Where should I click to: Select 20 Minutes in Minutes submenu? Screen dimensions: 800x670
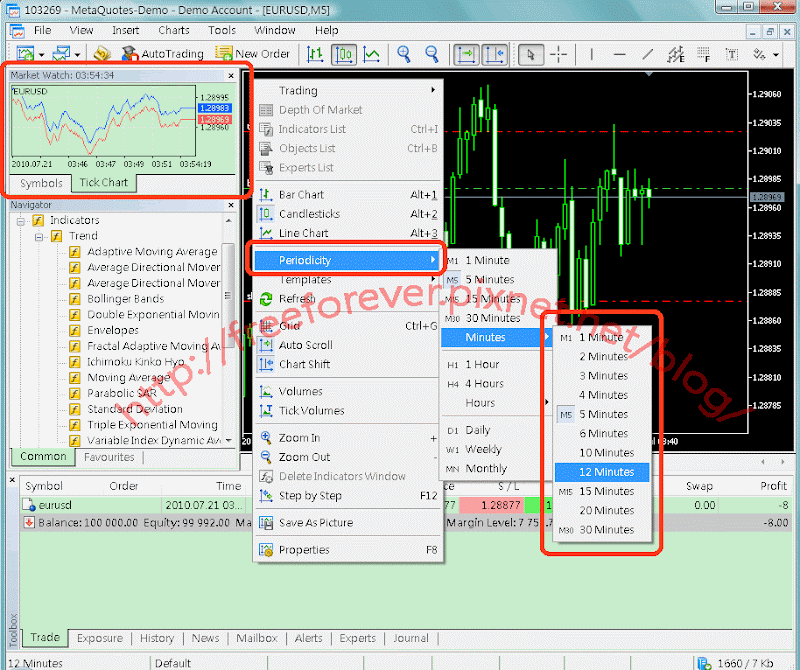[x=602, y=510]
